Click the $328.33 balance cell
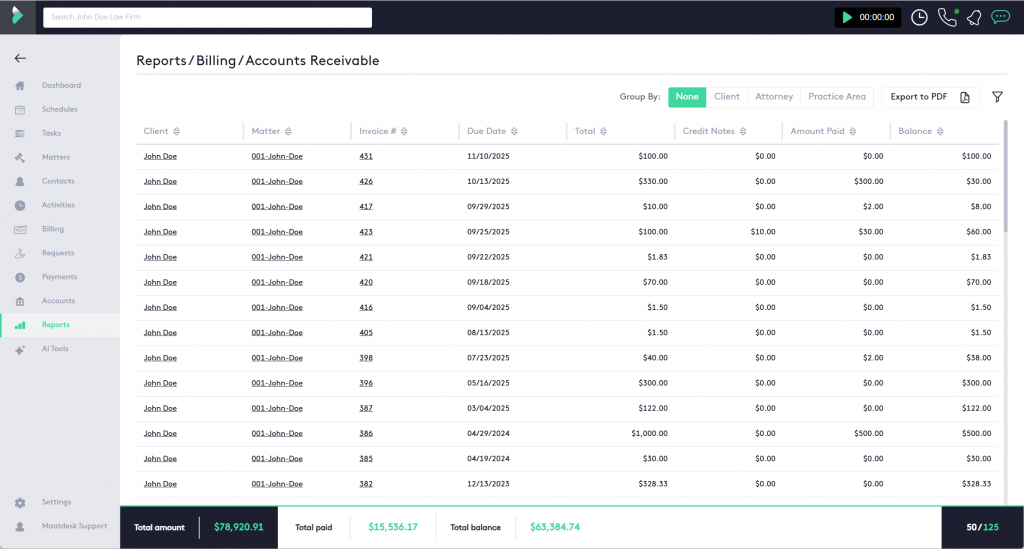 [x=976, y=484]
